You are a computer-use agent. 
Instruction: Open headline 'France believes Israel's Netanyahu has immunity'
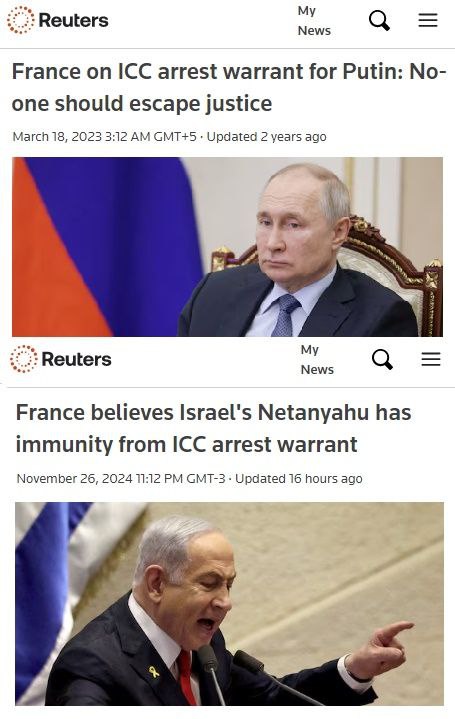click(x=213, y=428)
